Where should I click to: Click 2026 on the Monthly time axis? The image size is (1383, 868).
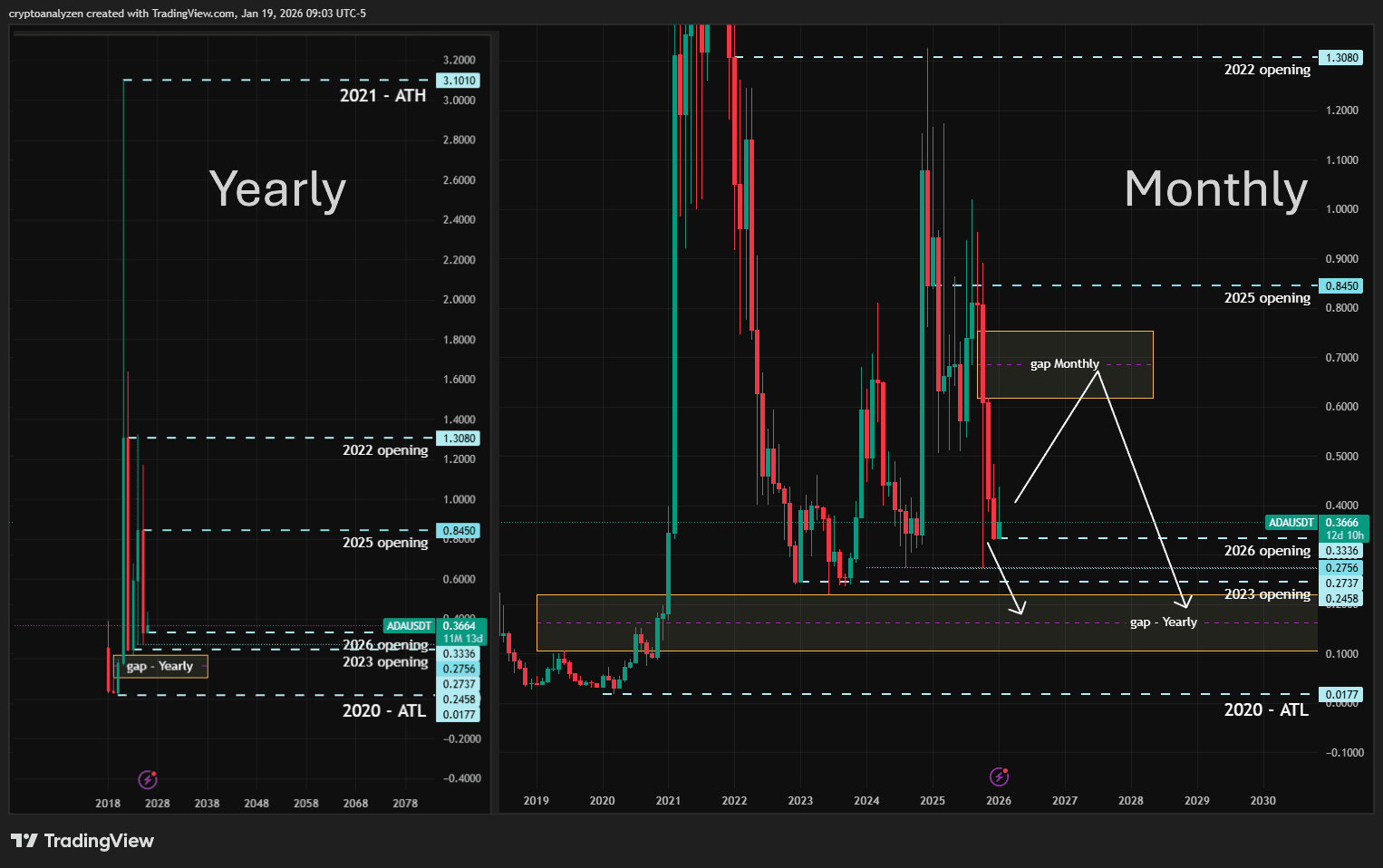tap(999, 800)
